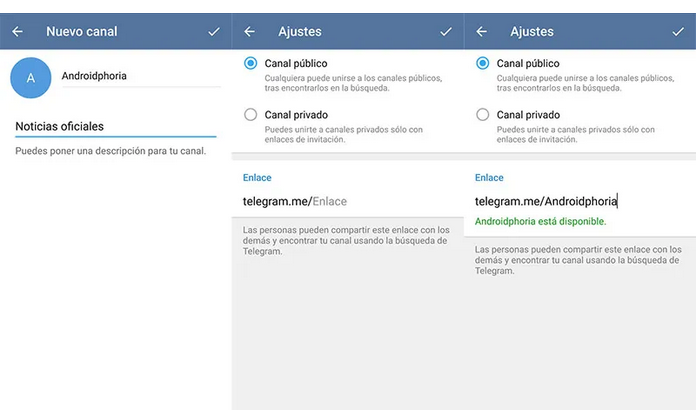Tap back arrow on middle Ajustes screen
The height and width of the screenshot is (410, 698).
point(249,32)
